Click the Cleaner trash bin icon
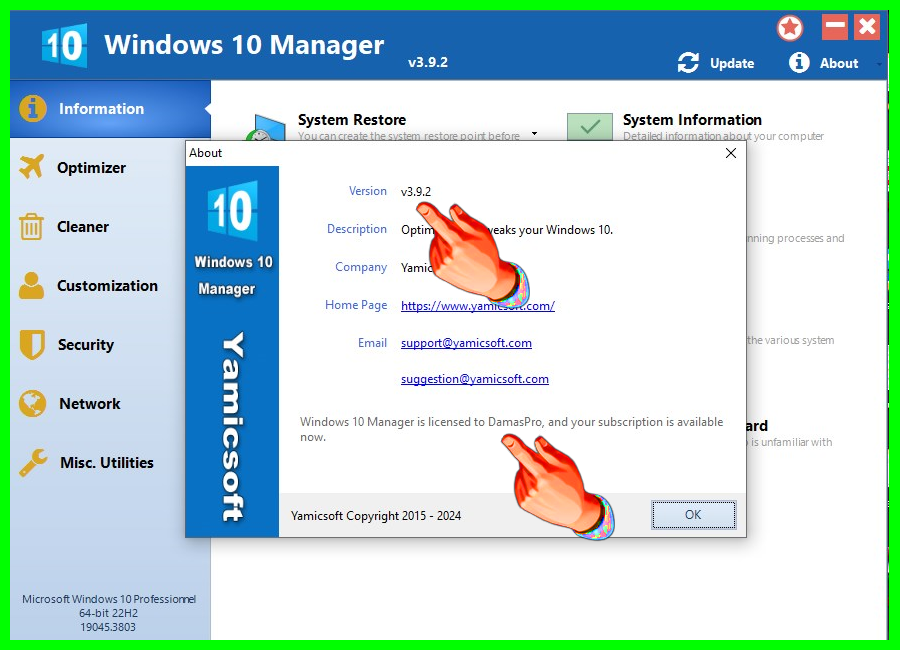The height and width of the screenshot is (650, 900). pos(31,226)
